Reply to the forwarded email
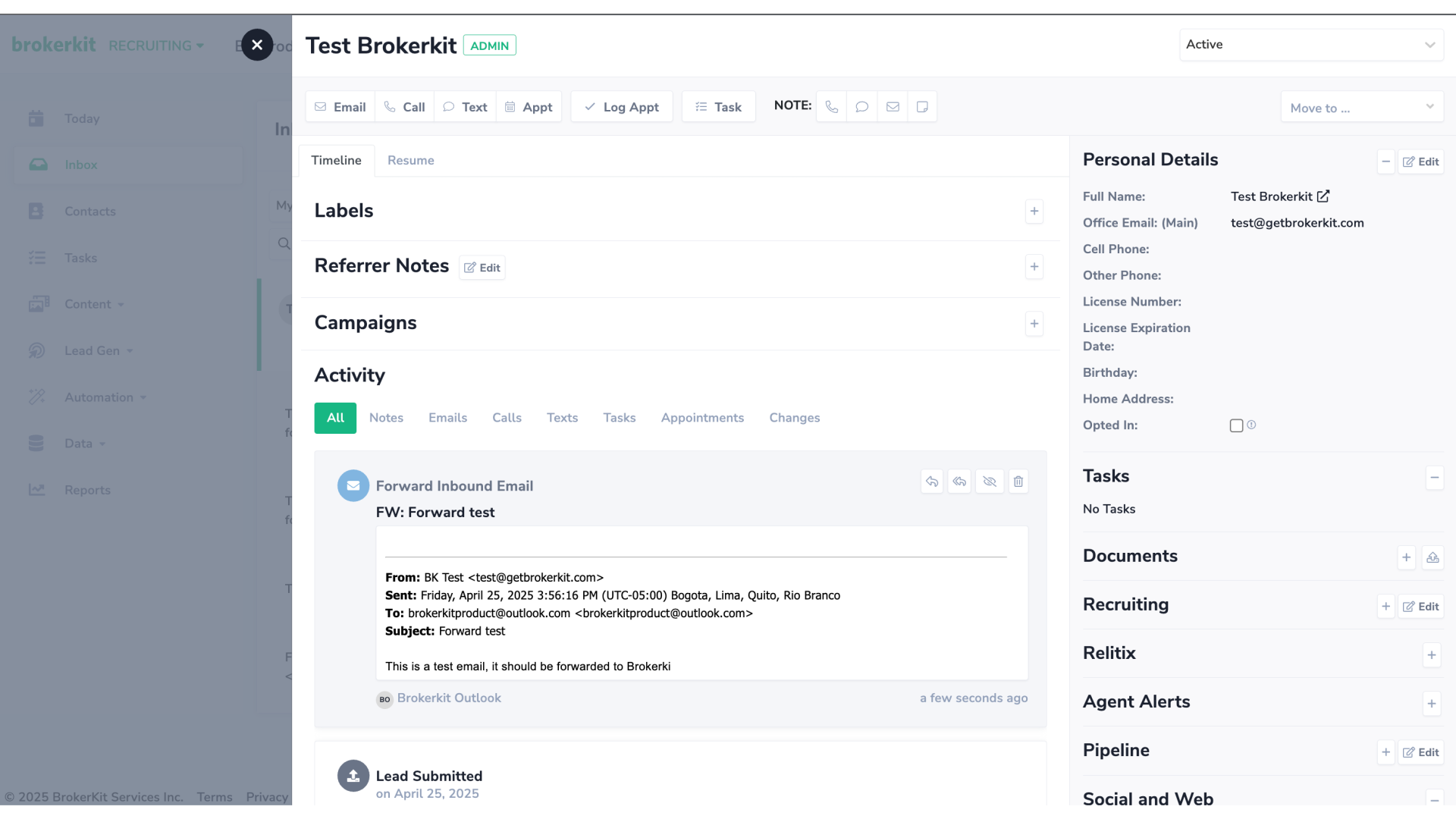Viewport: 1456px width, 819px height. 932,482
